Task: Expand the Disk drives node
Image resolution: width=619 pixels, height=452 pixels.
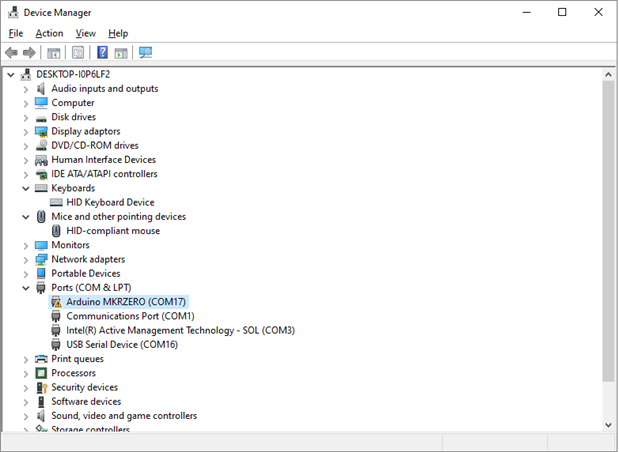Action: [x=26, y=118]
